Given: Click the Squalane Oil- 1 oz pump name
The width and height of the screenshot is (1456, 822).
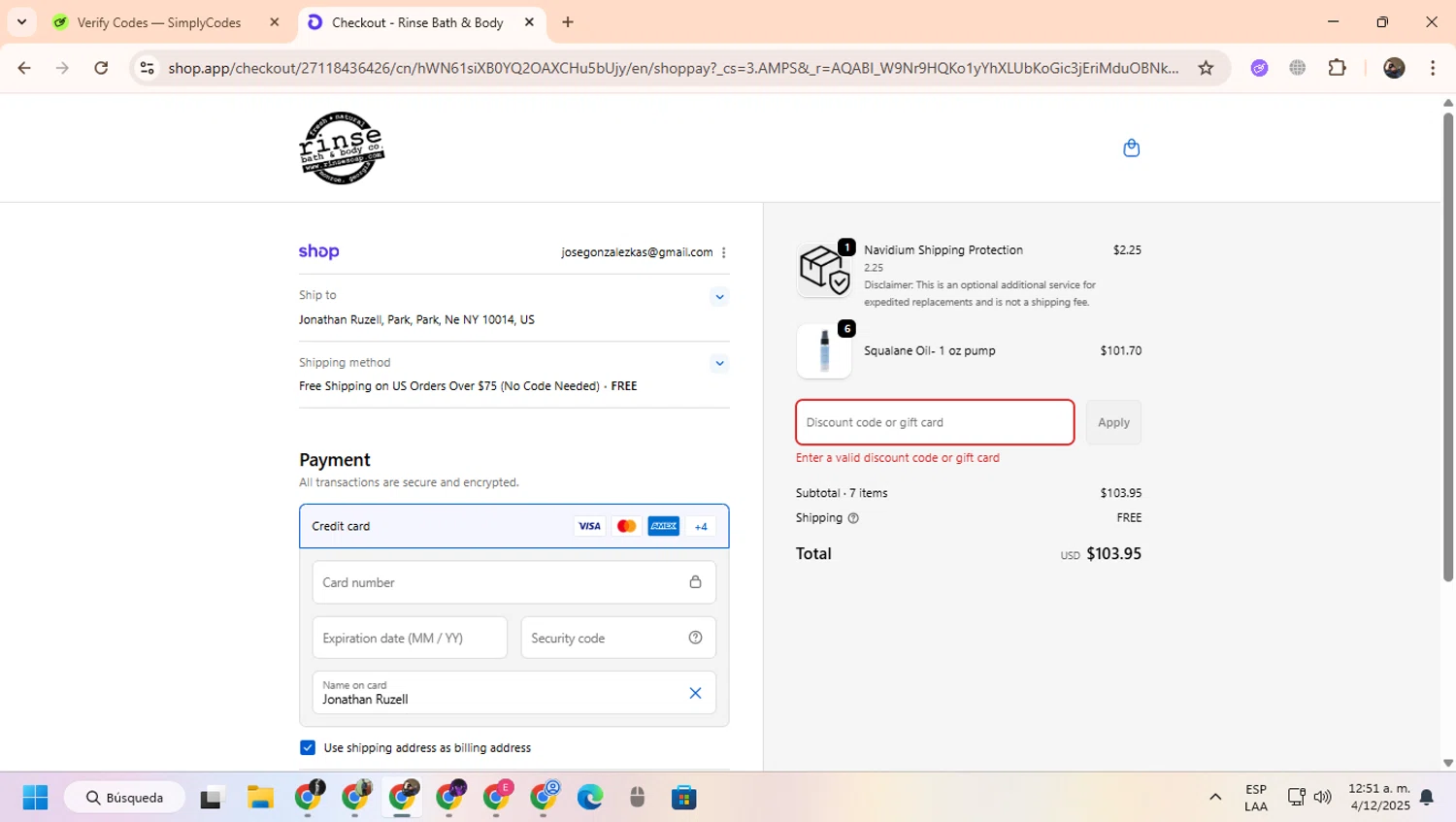Looking at the screenshot, I should tap(929, 351).
